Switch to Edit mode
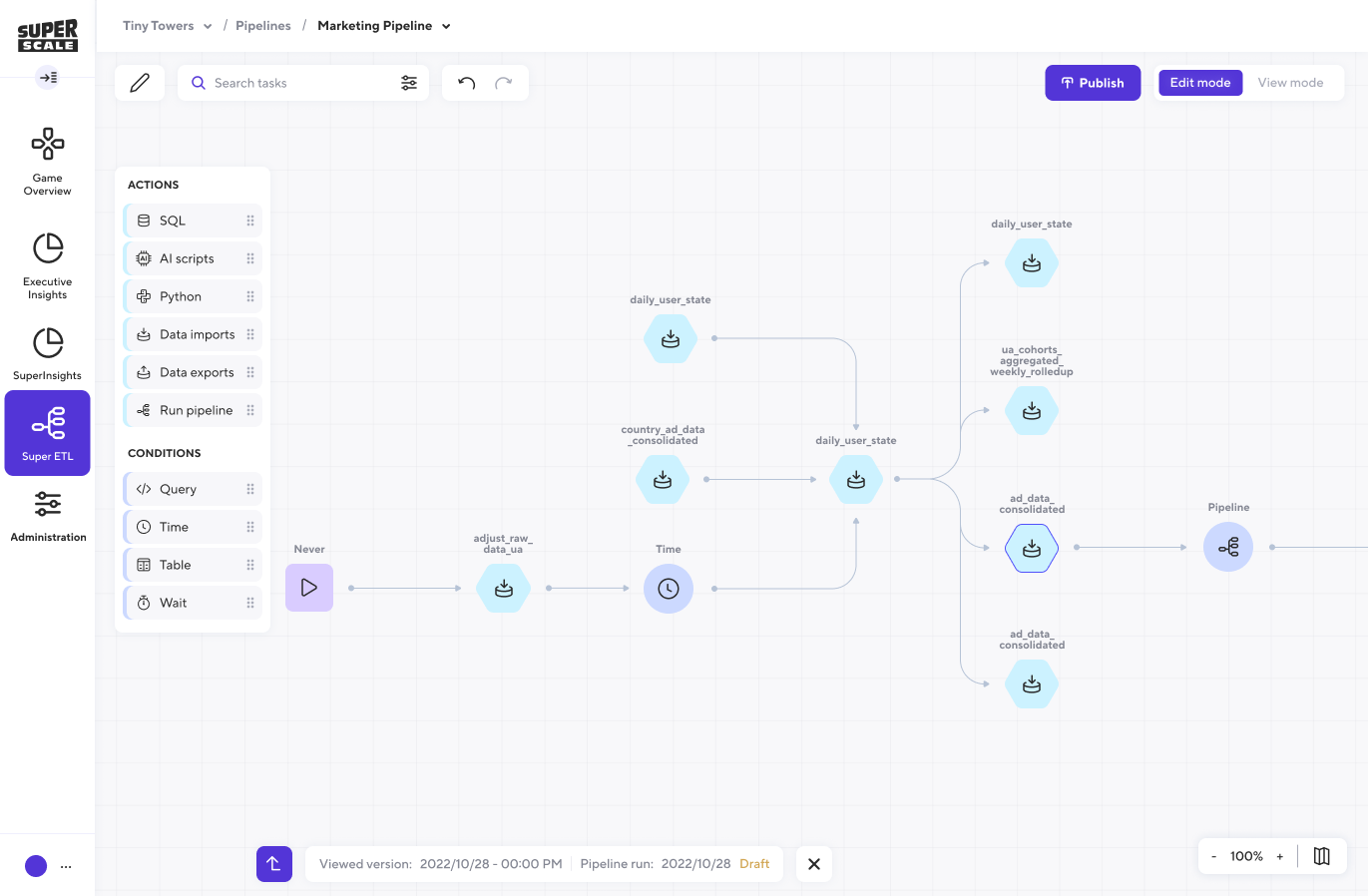1368x896 pixels. pos(1200,83)
